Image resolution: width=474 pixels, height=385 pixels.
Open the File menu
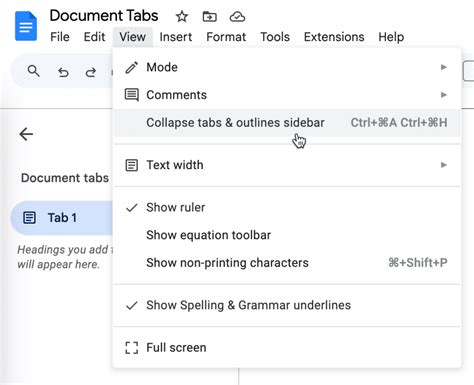tap(60, 37)
